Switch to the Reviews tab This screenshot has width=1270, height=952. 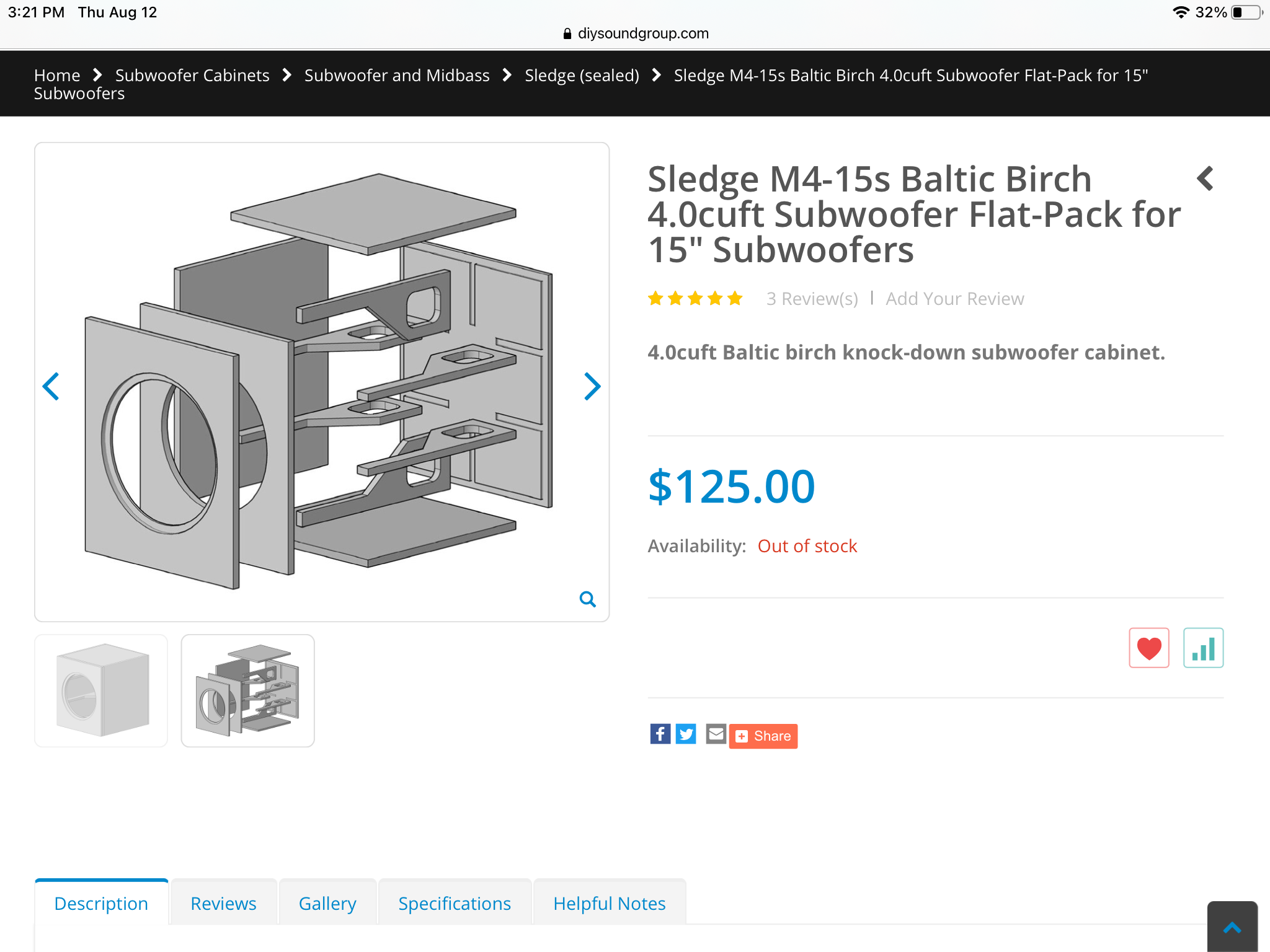click(x=223, y=903)
